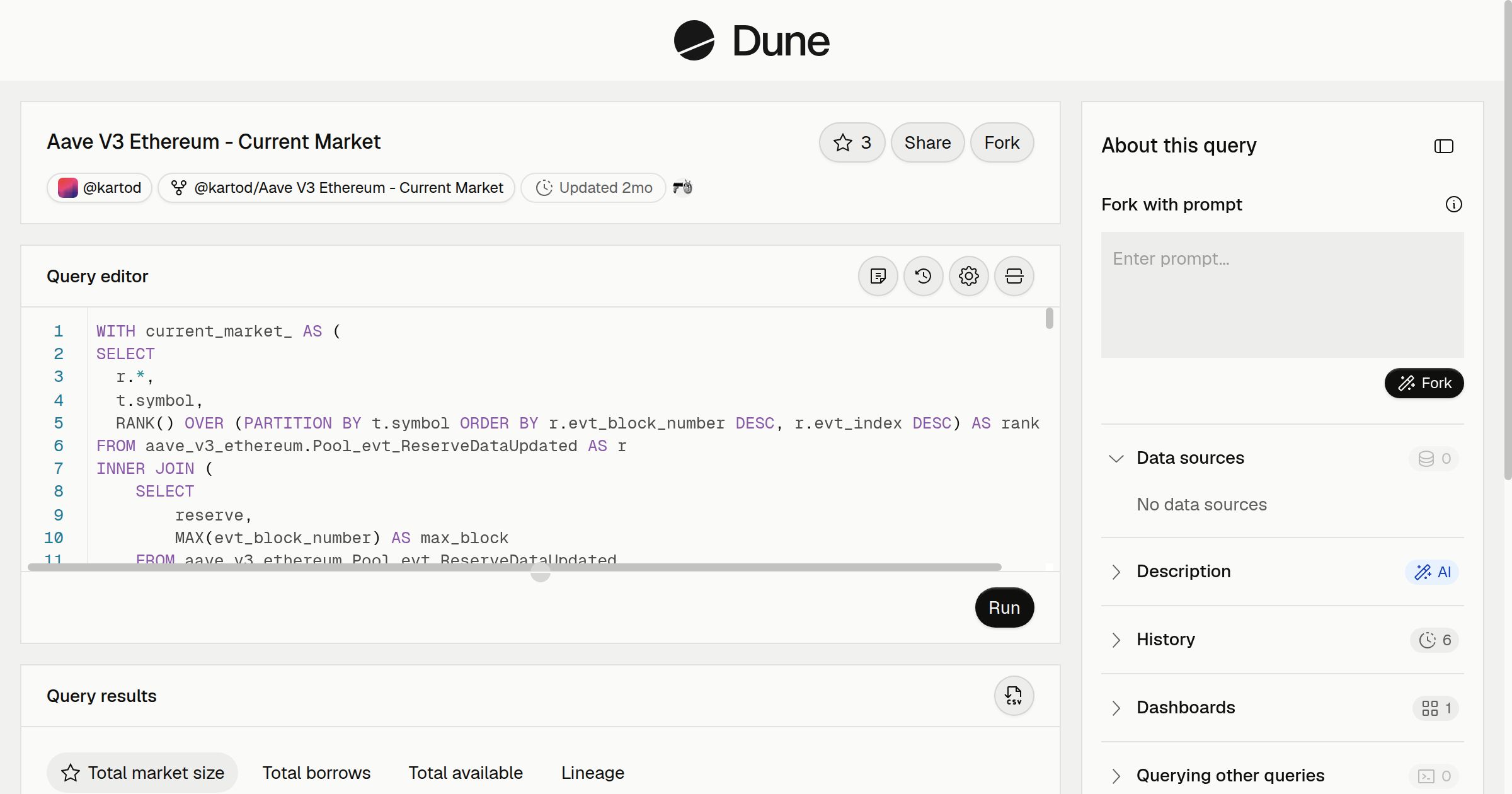Switch to Total available tab
Screen dimensions: 1512x794
tap(466, 773)
